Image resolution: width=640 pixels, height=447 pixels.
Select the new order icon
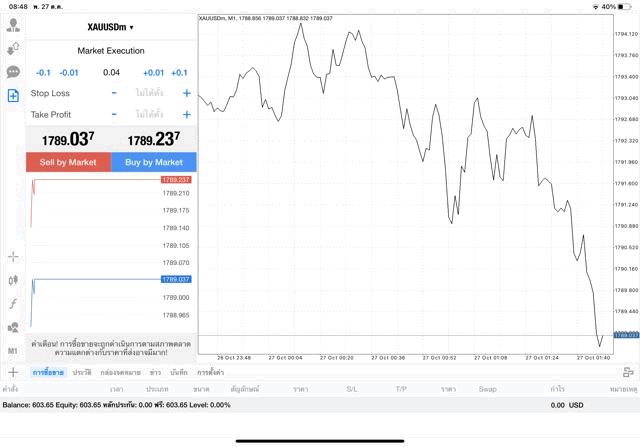(13, 96)
